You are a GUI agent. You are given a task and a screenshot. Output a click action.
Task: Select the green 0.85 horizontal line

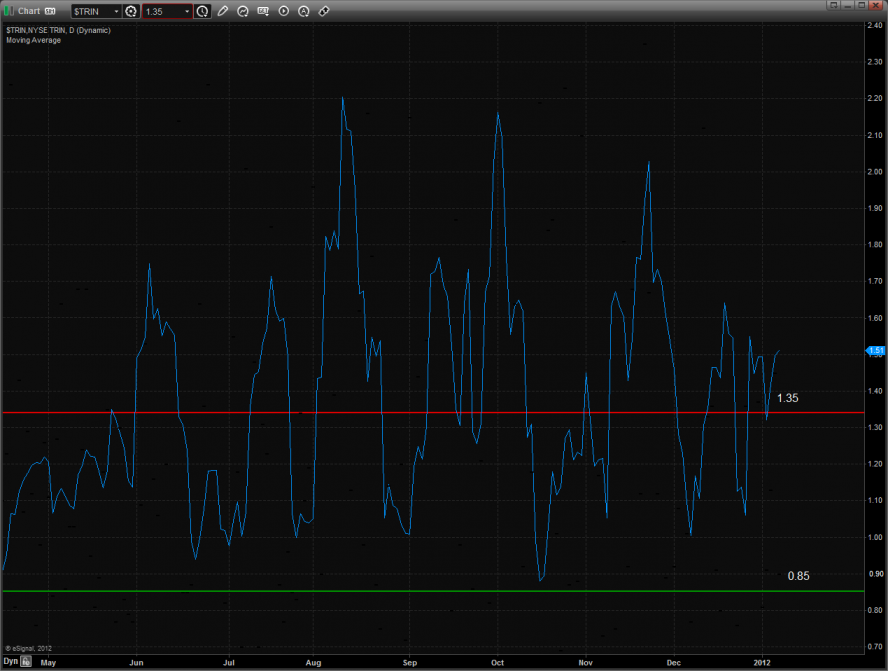pyautogui.click(x=400, y=591)
